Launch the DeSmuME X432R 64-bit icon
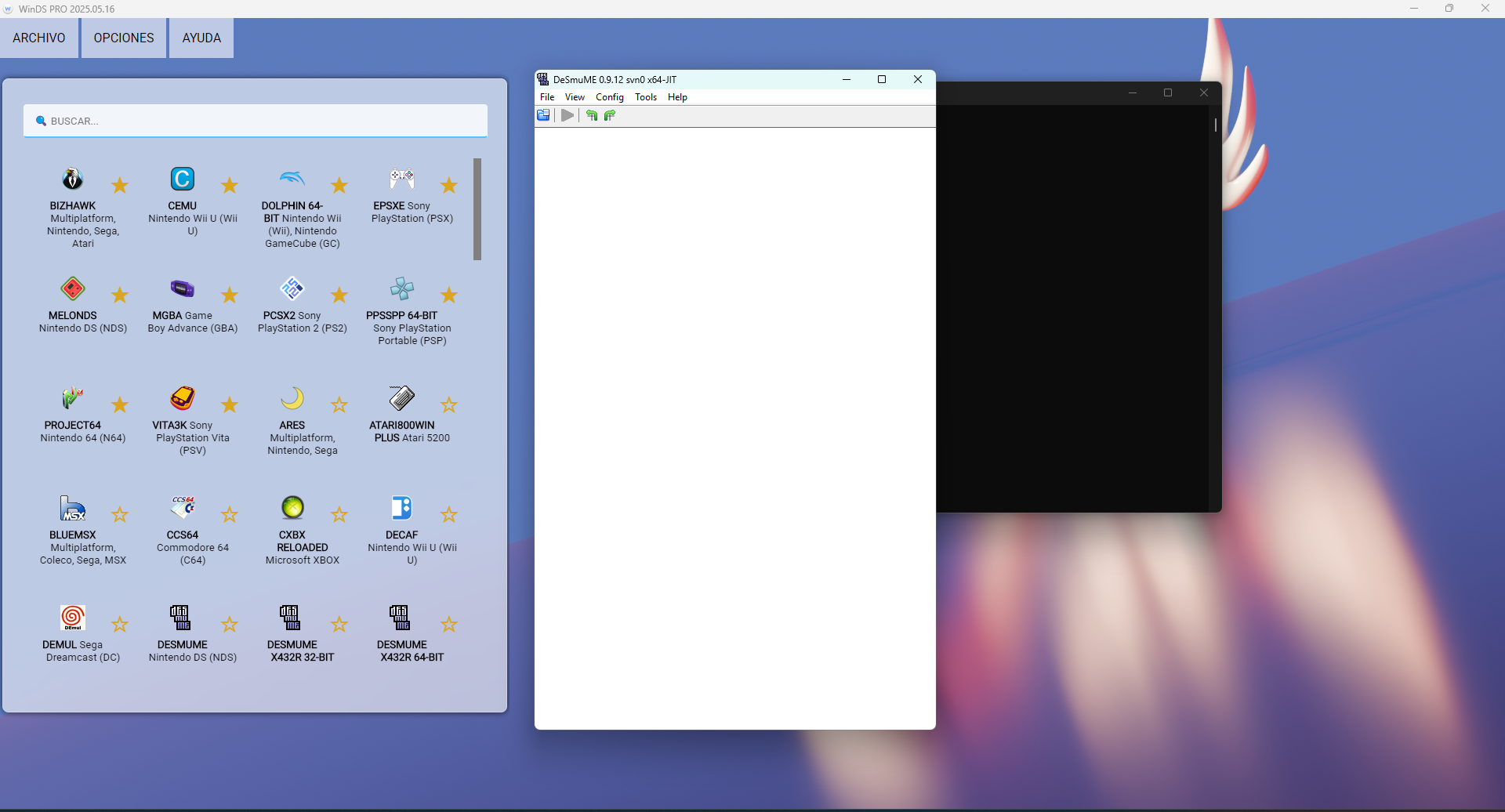1505x812 pixels. point(400,618)
